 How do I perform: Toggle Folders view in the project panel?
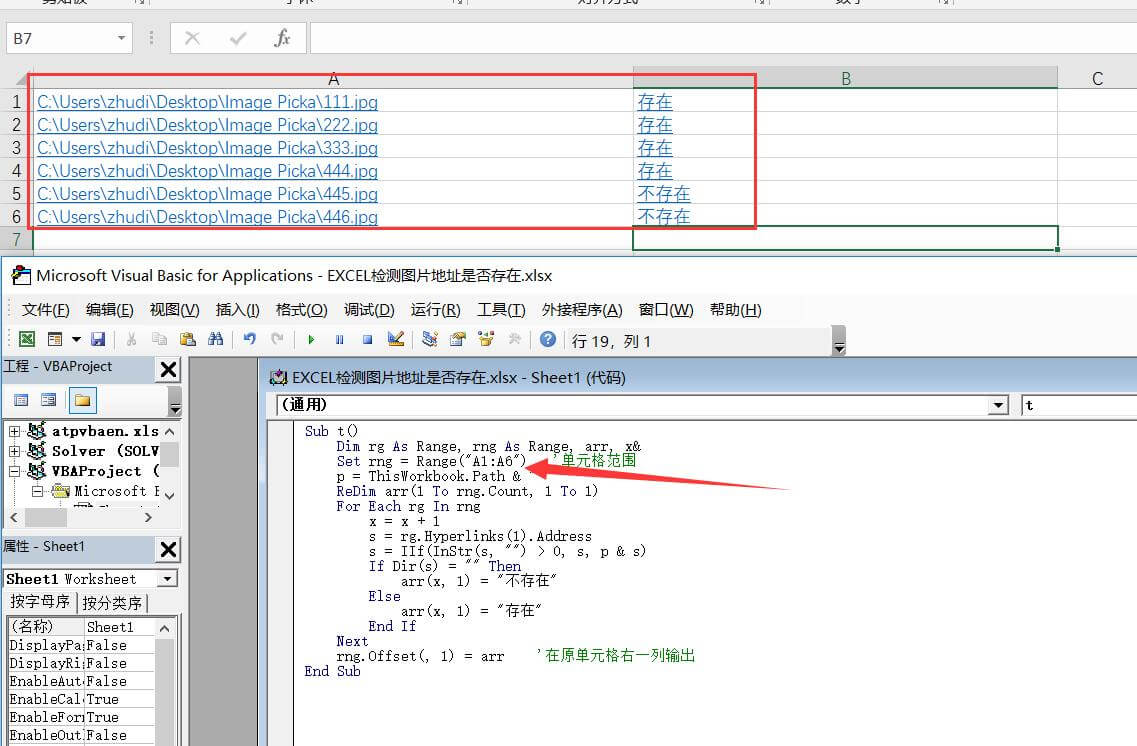coord(82,401)
